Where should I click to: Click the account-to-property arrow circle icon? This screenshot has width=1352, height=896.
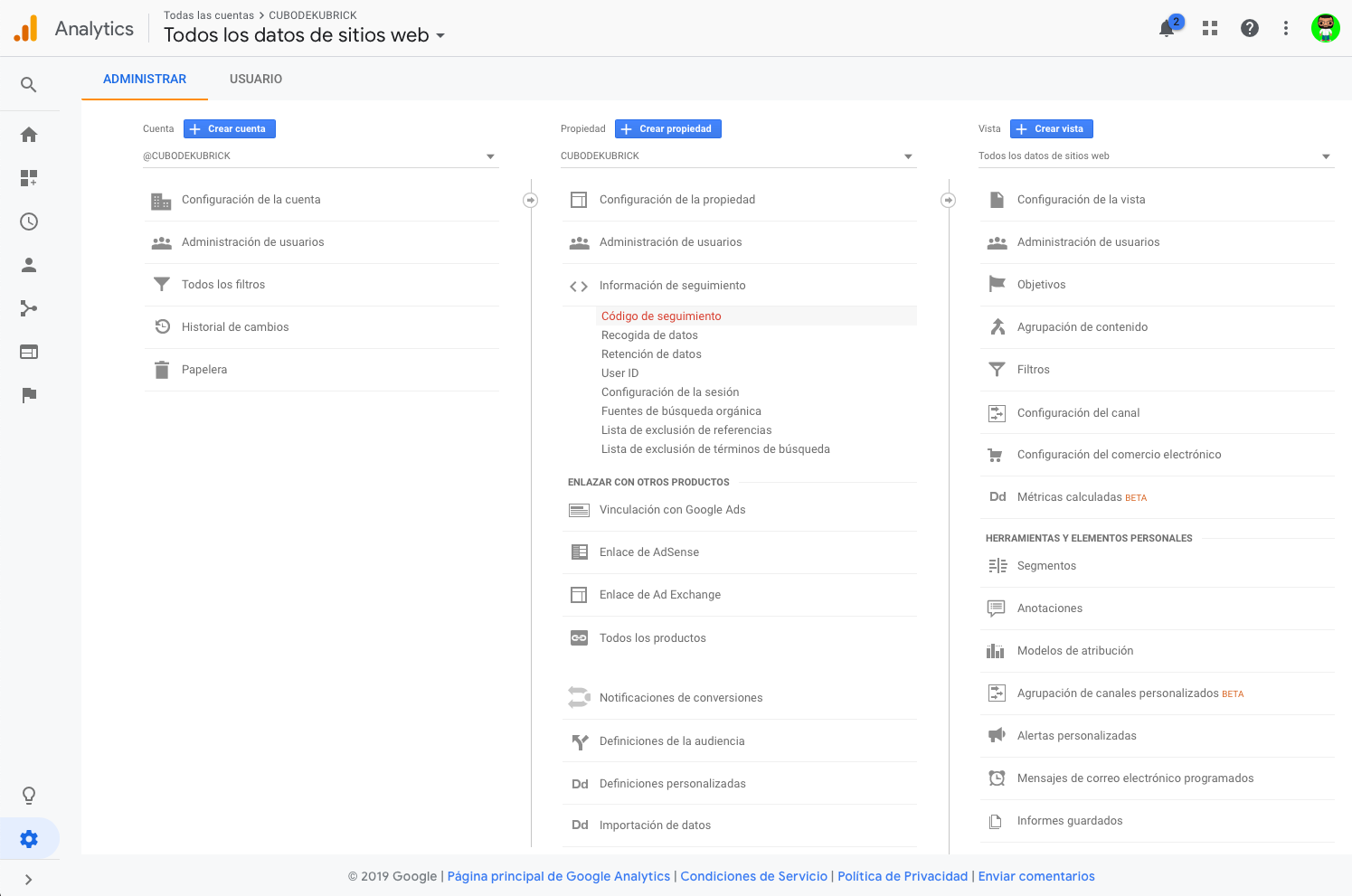(531, 200)
